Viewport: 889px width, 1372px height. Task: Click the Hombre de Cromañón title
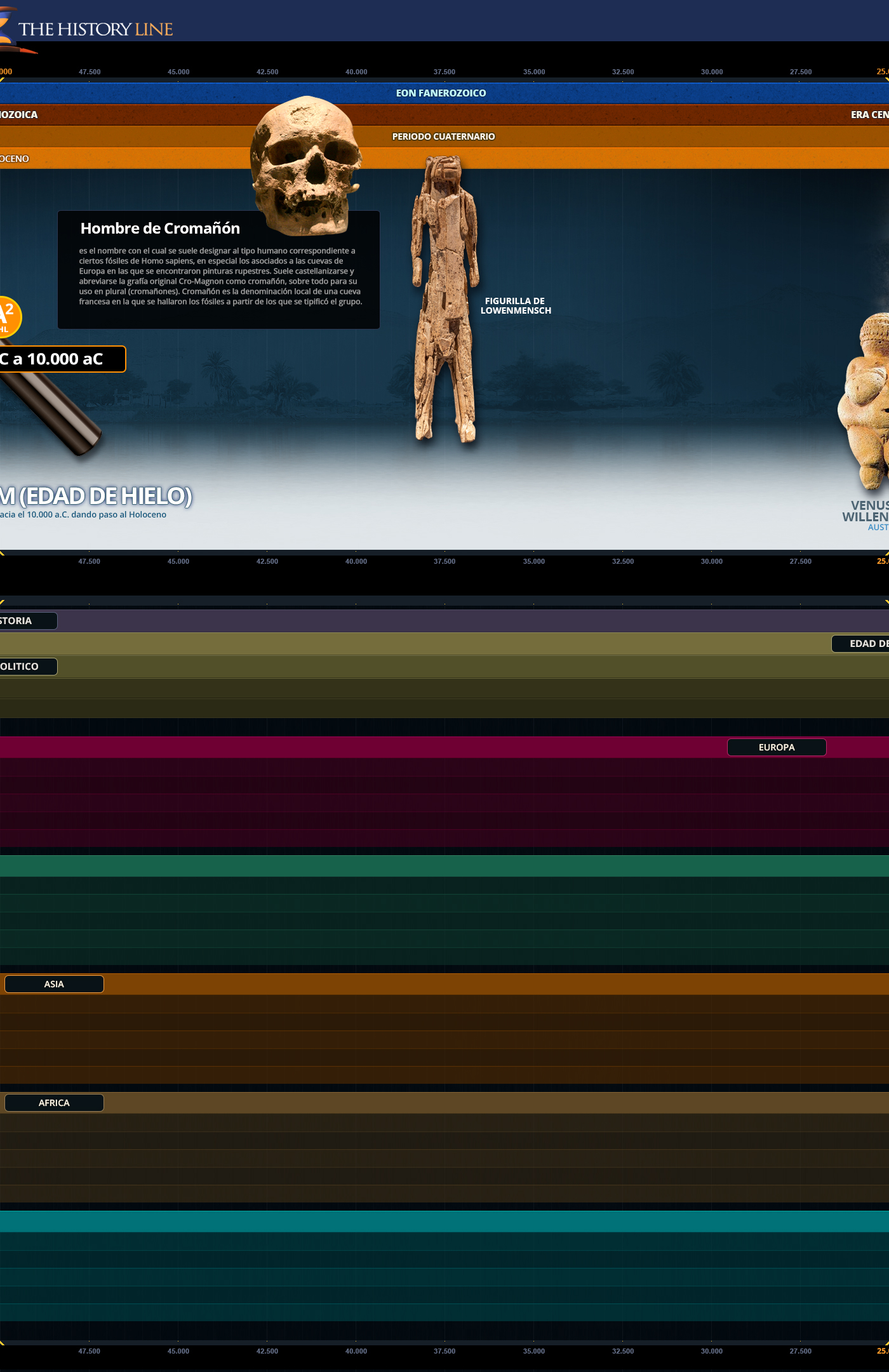160,229
